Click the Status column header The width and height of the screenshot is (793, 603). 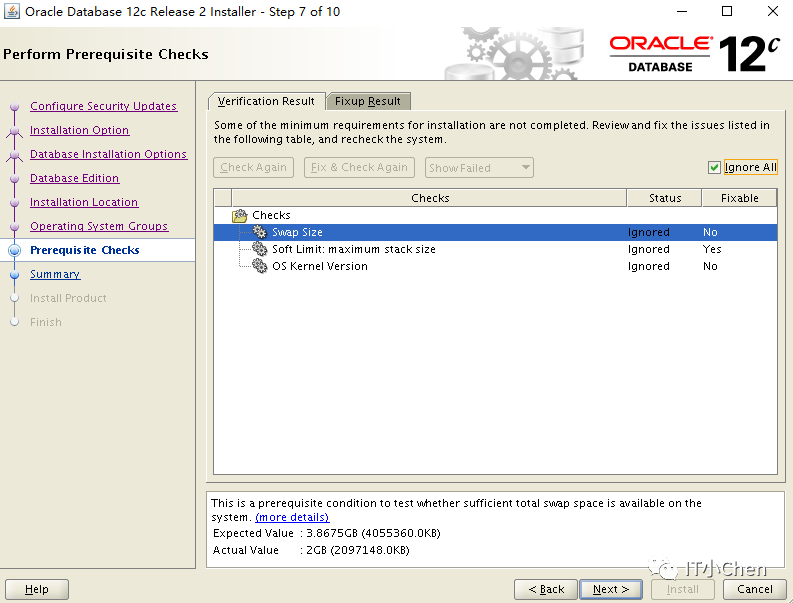pos(665,198)
